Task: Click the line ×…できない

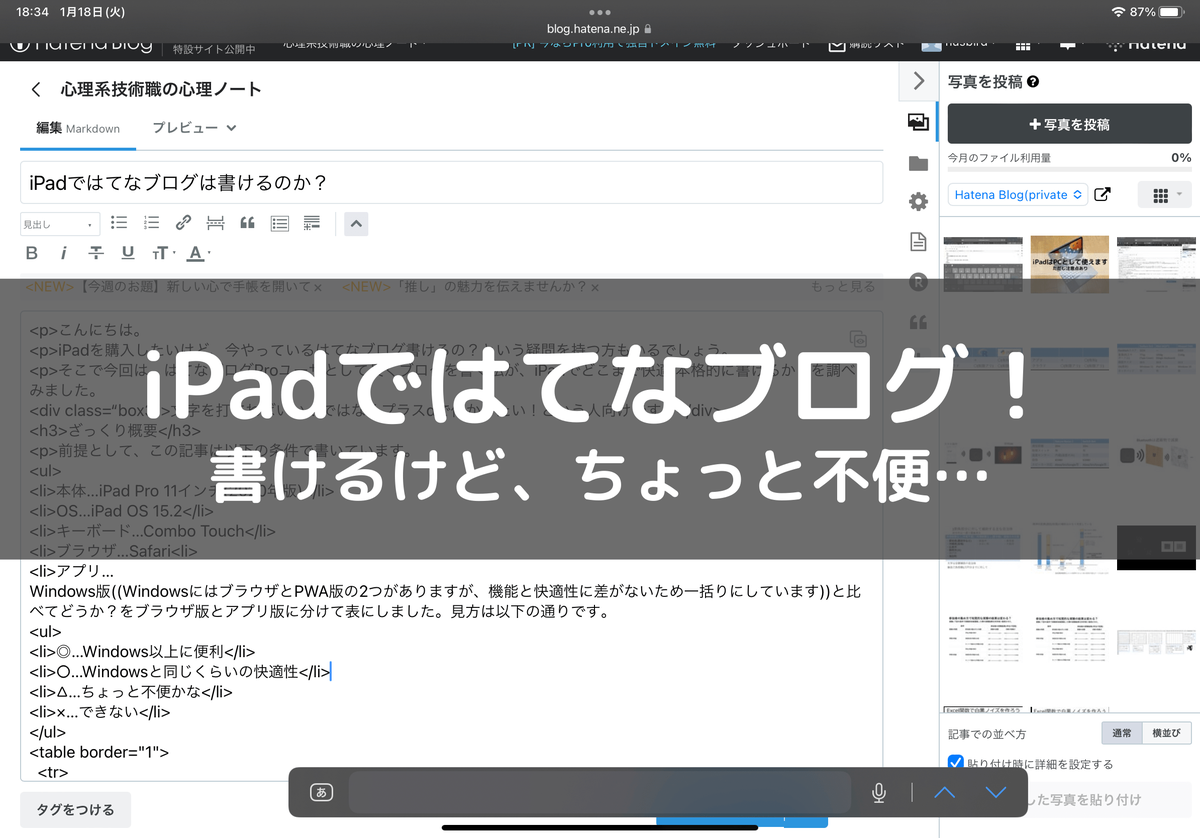Action: [x=100, y=712]
